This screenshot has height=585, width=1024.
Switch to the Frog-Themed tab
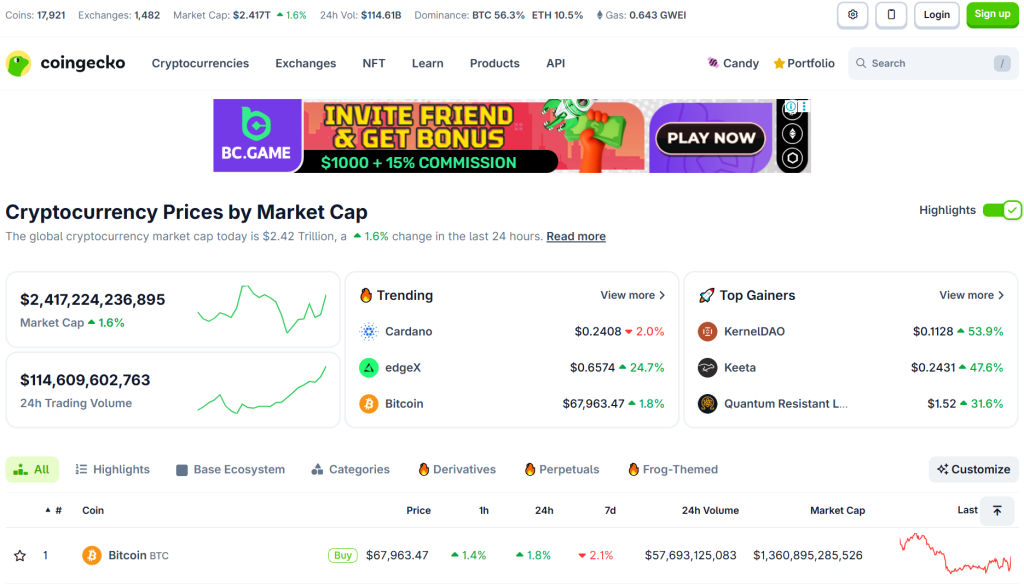click(x=673, y=470)
